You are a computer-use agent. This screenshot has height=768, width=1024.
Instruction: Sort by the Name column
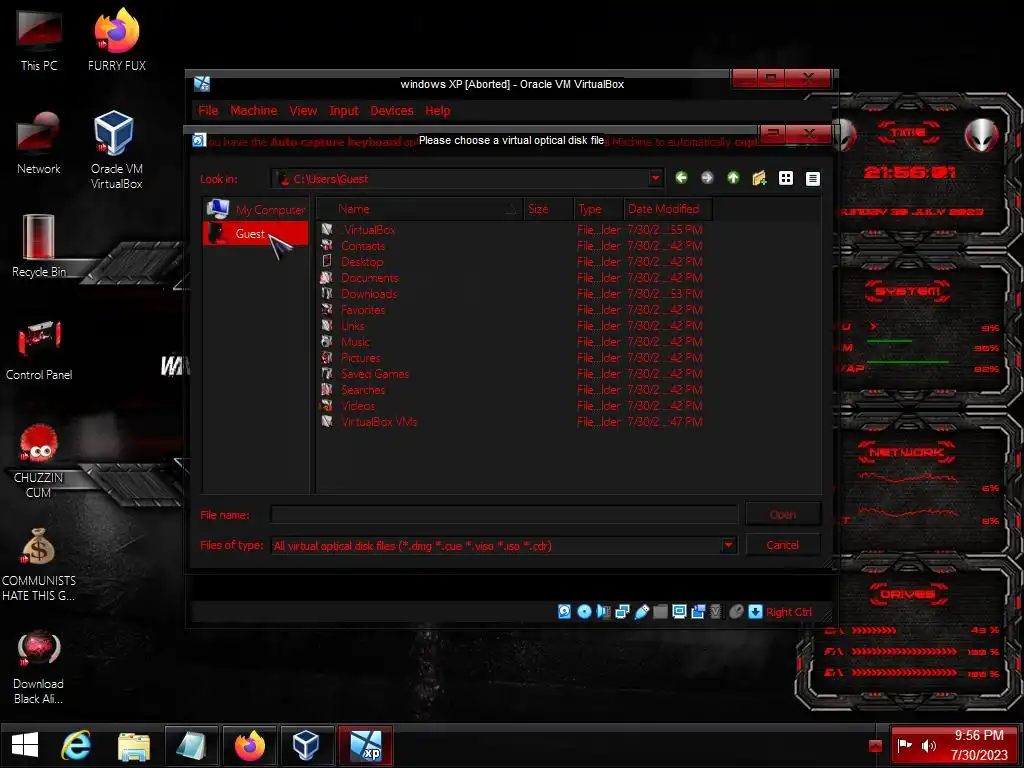coord(419,209)
